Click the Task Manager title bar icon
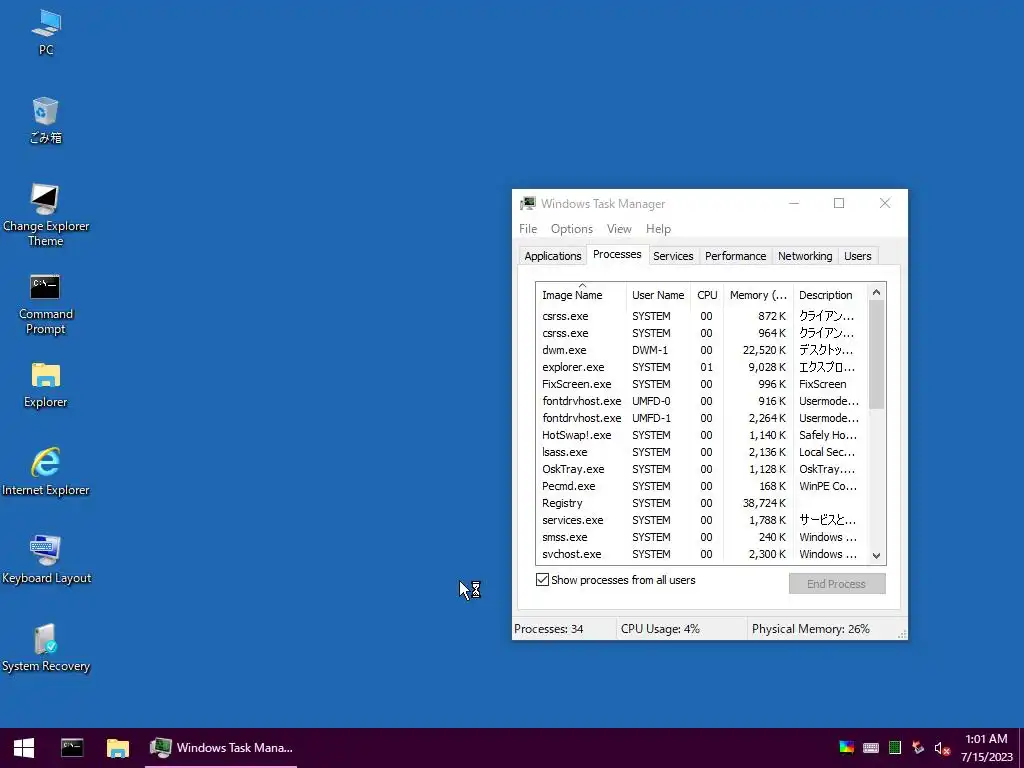Image resolution: width=1024 pixels, height=768 pixels. coord(528,204)
